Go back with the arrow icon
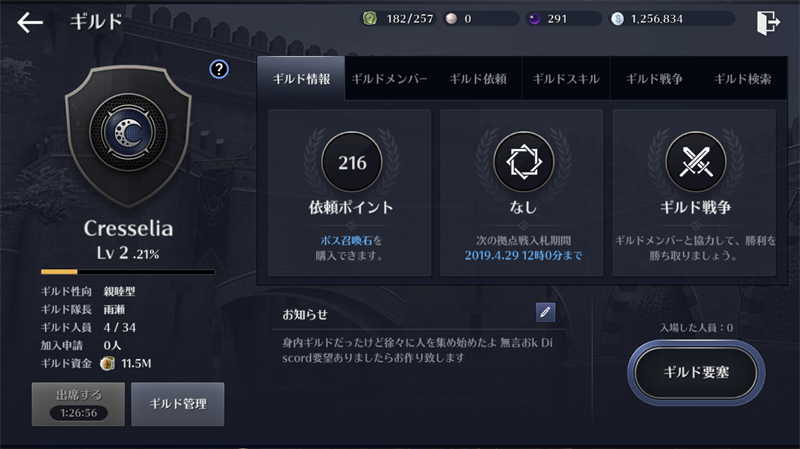 [x=30, y=22]
